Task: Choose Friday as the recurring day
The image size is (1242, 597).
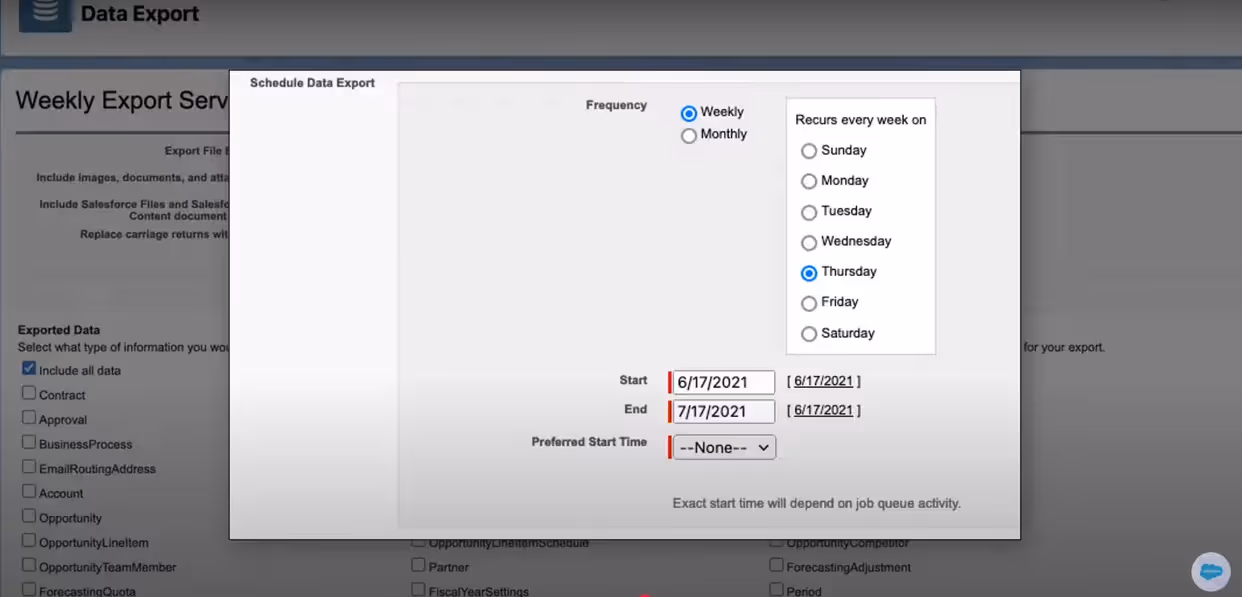Action: click(809, 303)
